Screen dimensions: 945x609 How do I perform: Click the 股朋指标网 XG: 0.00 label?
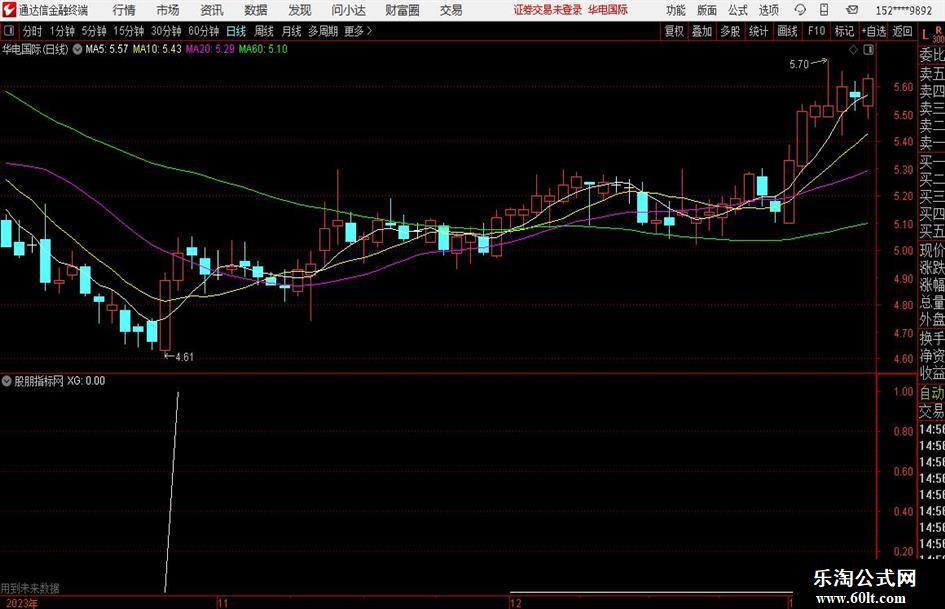click(60, 381)
